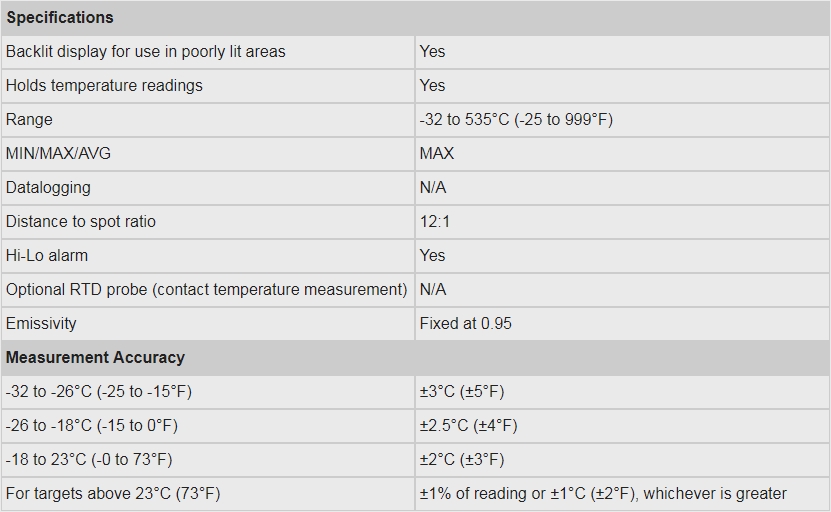The height and width of the screenshot is (512, 831).
Task: Click the -32 to -26°C range row
Action: click(99, 391)
